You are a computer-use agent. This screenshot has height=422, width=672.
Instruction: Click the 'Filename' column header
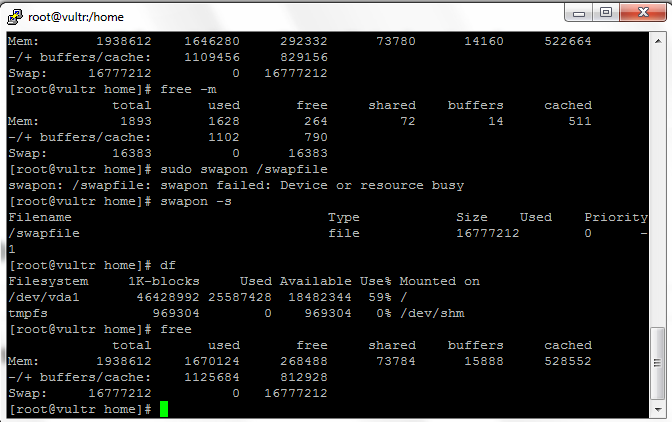(40, 218)
